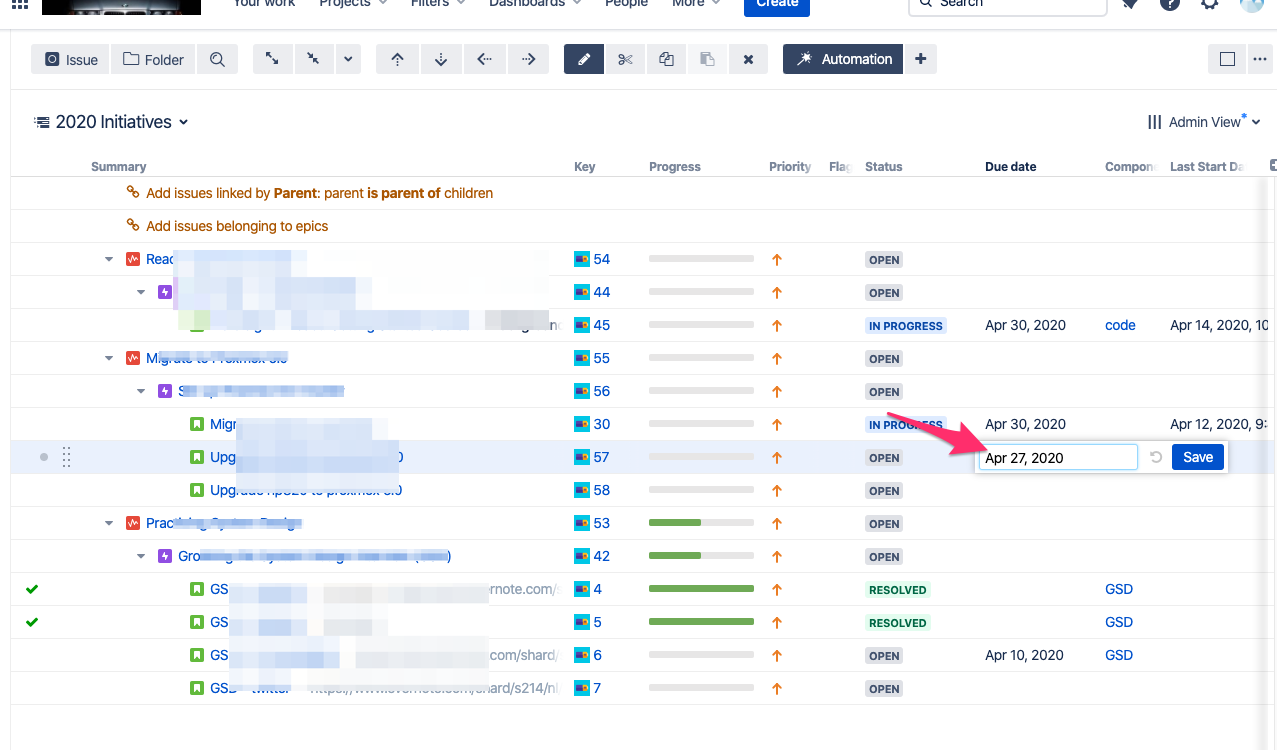Click the copy icon in toolbar
Viewport: 1277px width, 750px height.
(667, 59)
